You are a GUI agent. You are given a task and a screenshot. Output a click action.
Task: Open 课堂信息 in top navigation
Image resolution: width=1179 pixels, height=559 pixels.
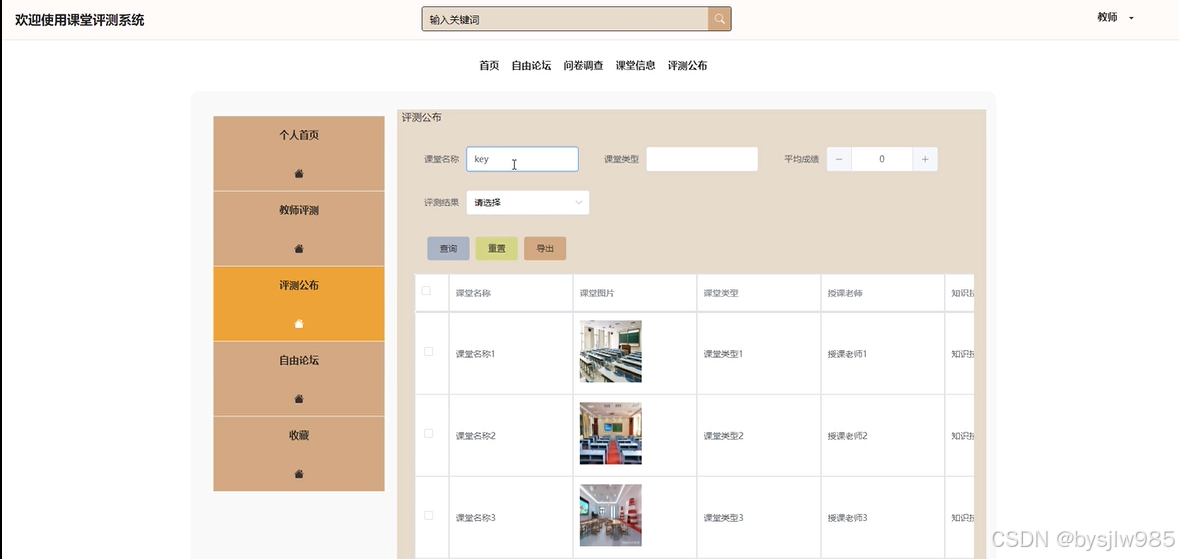click(635, 65)
